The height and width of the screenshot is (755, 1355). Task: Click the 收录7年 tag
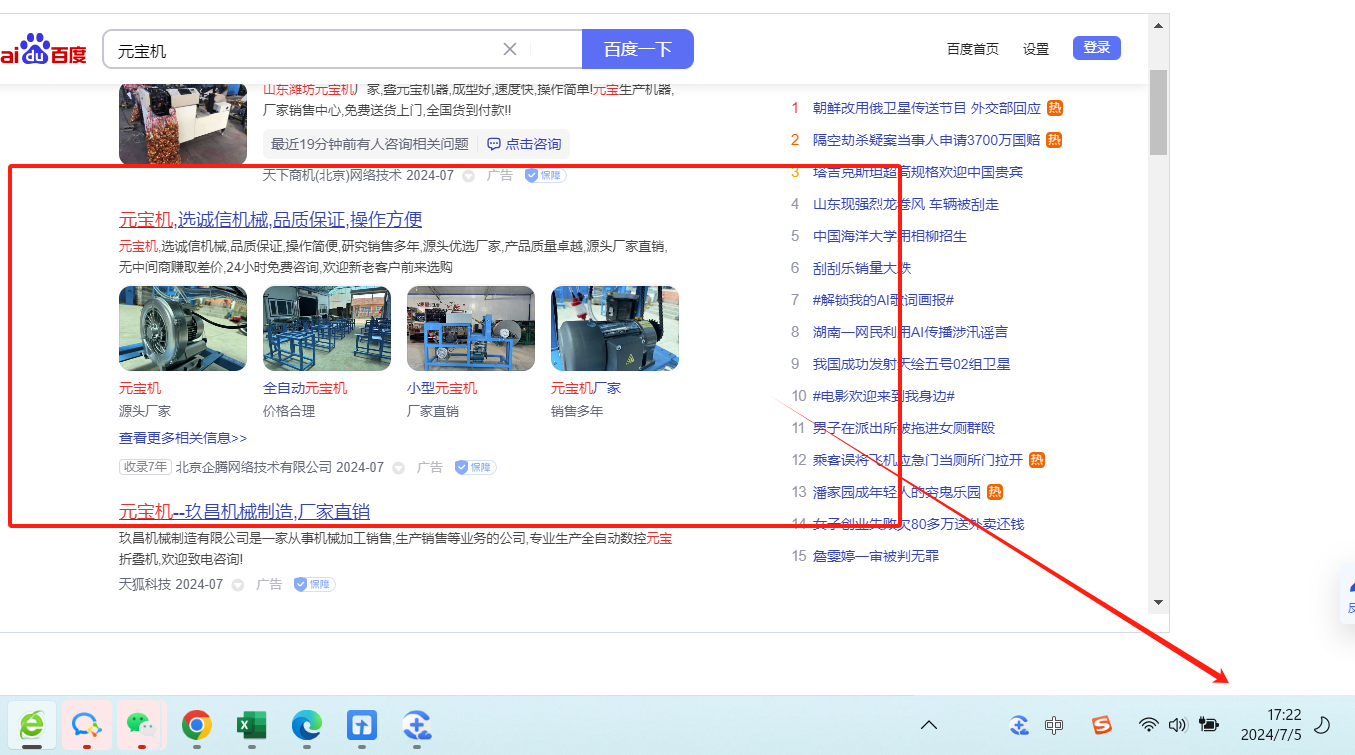[145, 467]
